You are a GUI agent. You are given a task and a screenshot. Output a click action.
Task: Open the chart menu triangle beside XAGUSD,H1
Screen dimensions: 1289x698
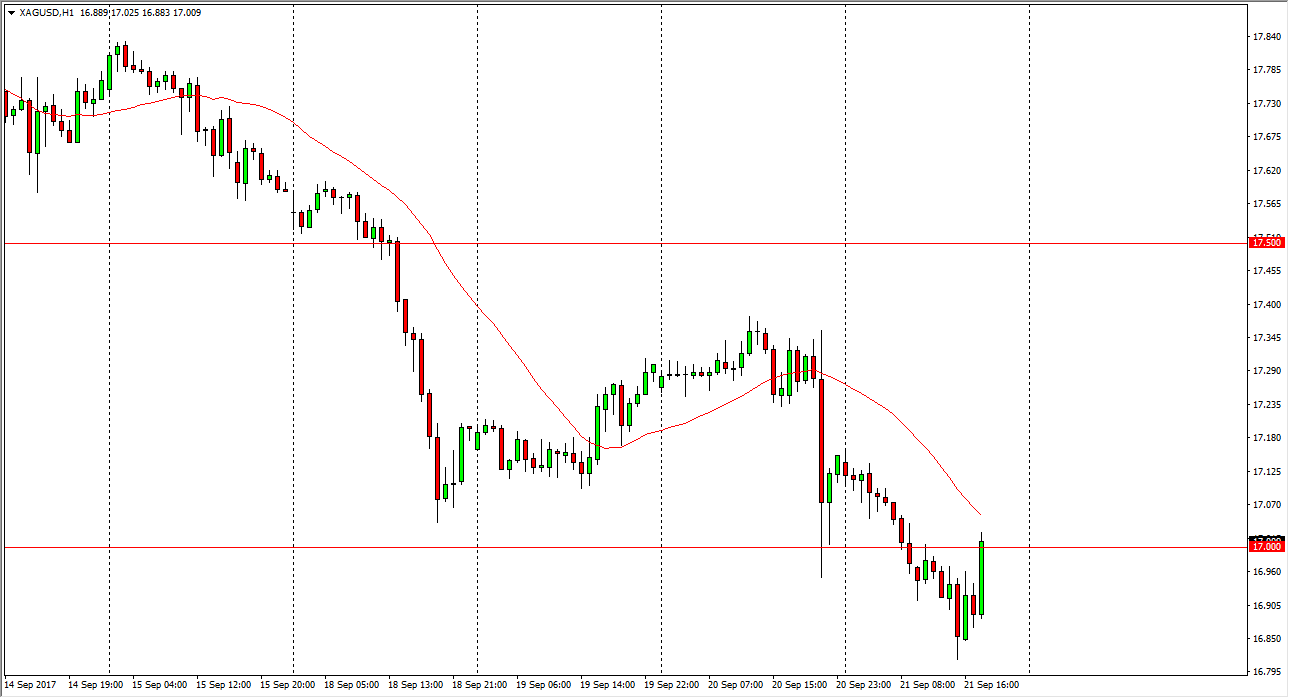coord(11,13)
